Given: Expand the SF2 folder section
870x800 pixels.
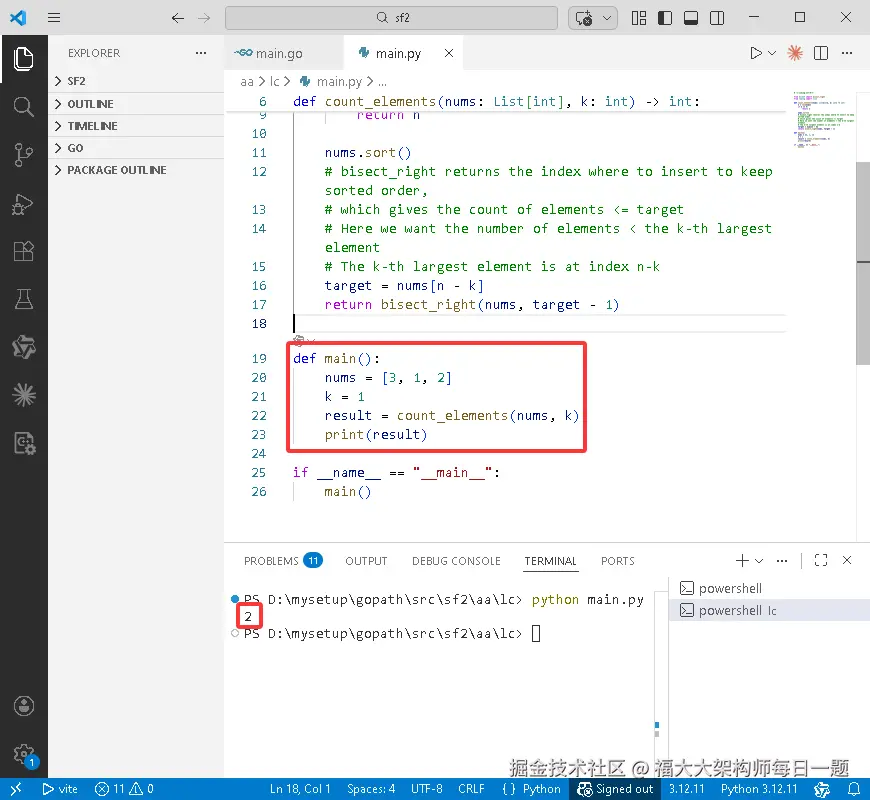Looking at the screenshot, I should (136, 81).
